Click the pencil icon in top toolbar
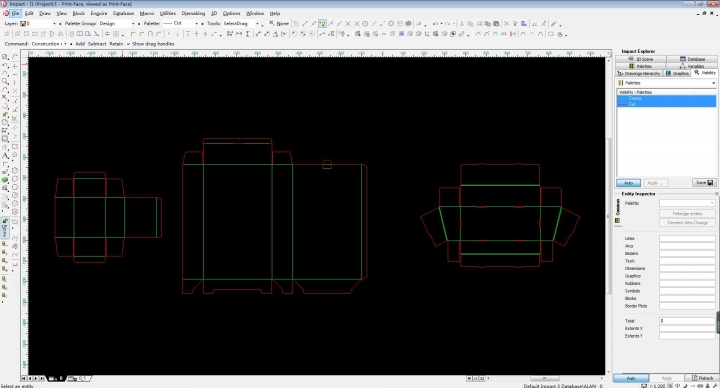The image size is (720, 388). coord(554,23)
